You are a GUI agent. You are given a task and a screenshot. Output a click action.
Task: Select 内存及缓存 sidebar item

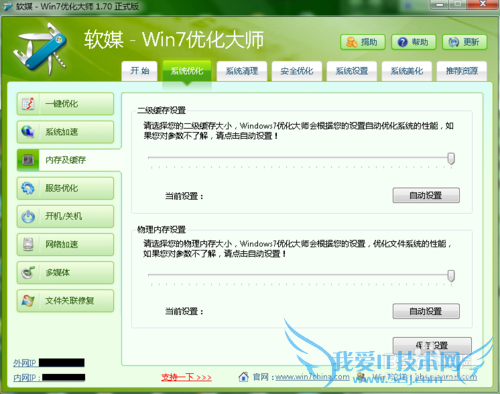(69, 160)
